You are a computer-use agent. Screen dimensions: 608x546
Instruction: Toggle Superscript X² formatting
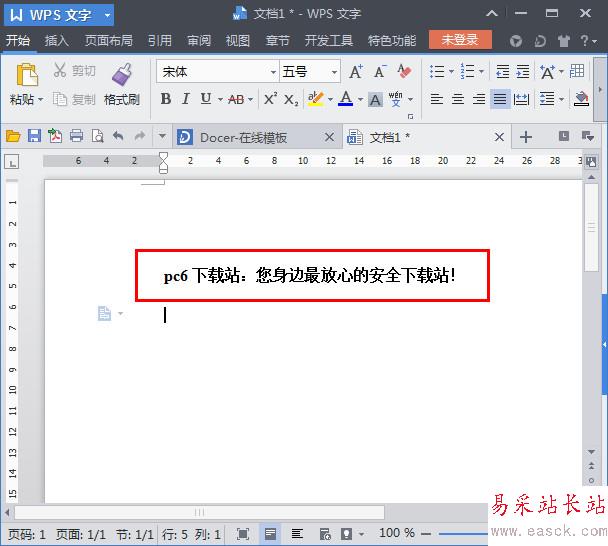tap(270, 99)
